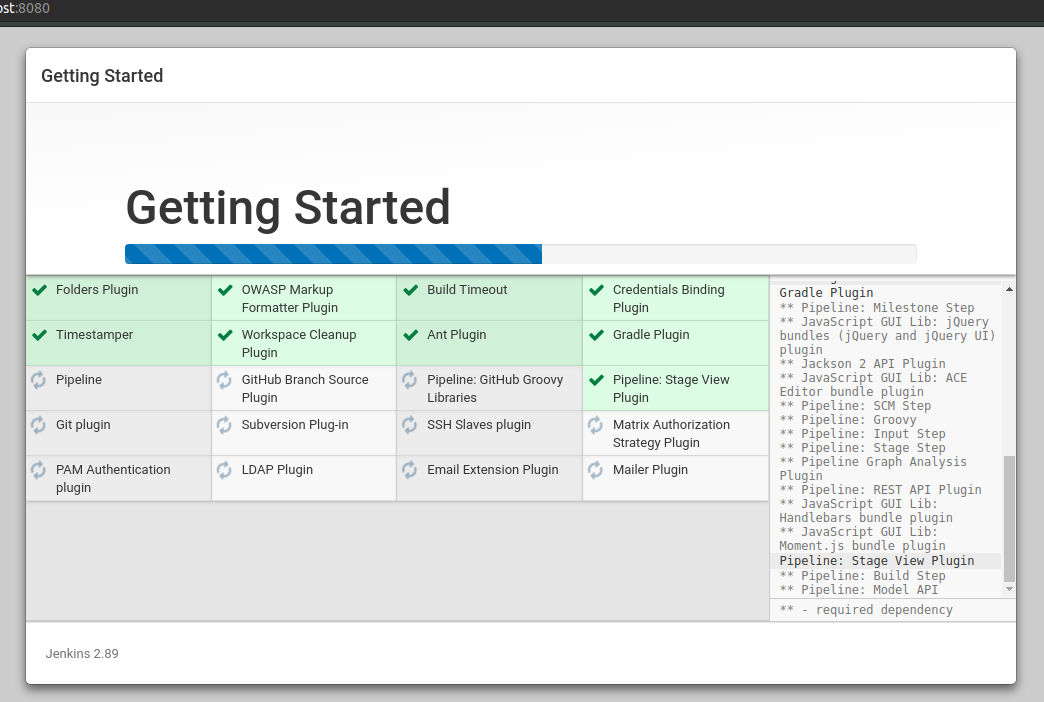Click the installation progress bar
This screenshot has width=1044, height=702.
(521, 254)
